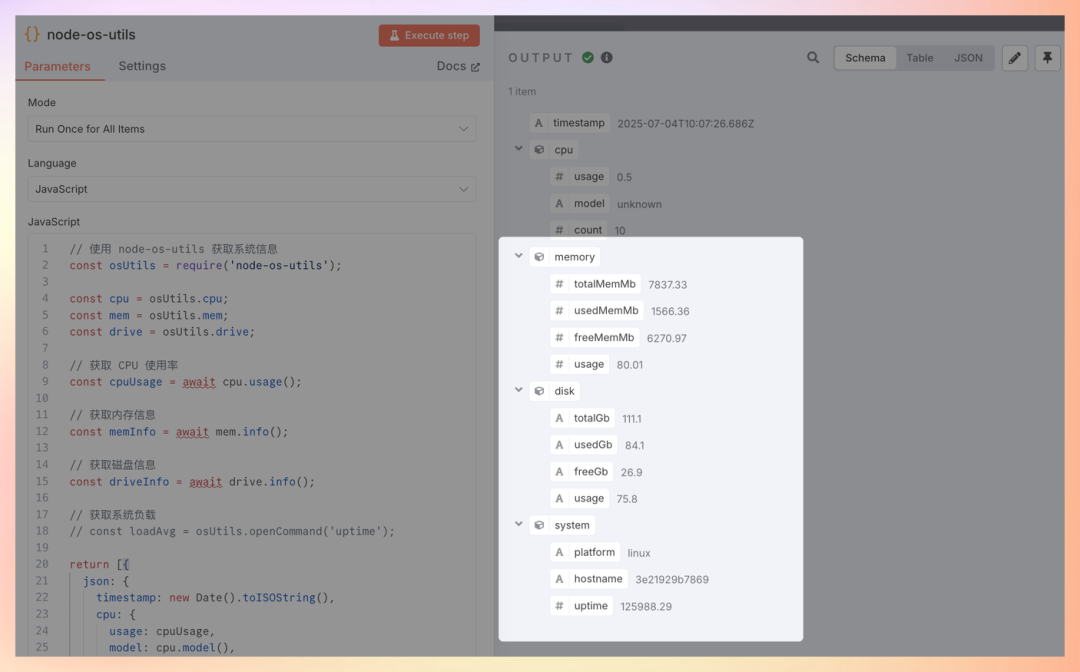Collapse the memory object in the output
Viewport: 1080px width, 672px height.
[518, 256]
